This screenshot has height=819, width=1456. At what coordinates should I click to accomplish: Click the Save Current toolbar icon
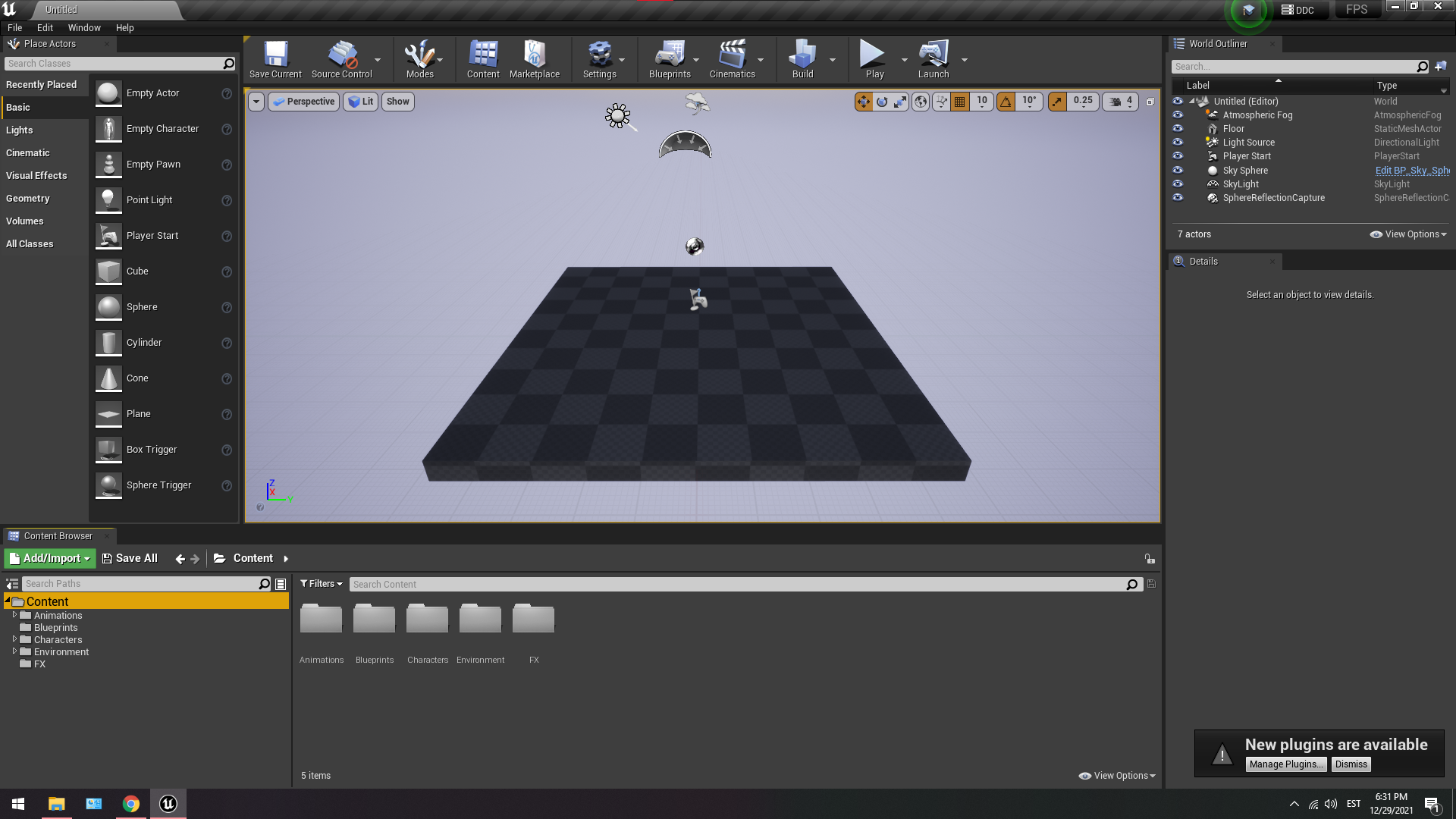(x=275, y=55)
